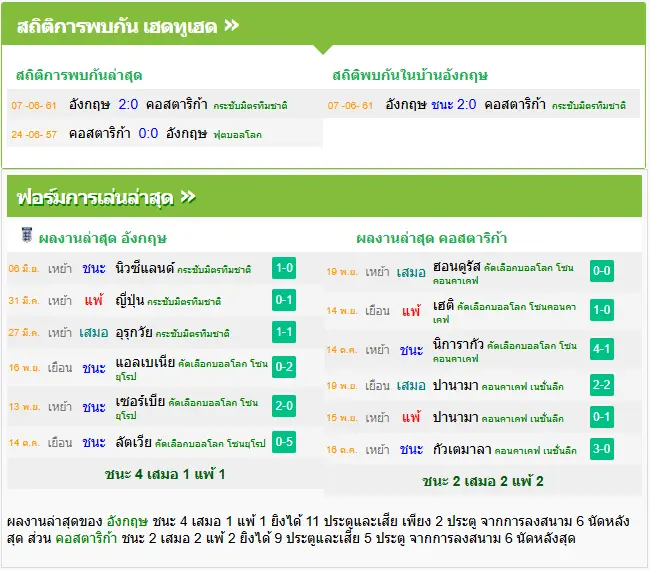650x570 pixels.
Task: Click opponent name กัวเตมาลา
Action: point(462,449)
